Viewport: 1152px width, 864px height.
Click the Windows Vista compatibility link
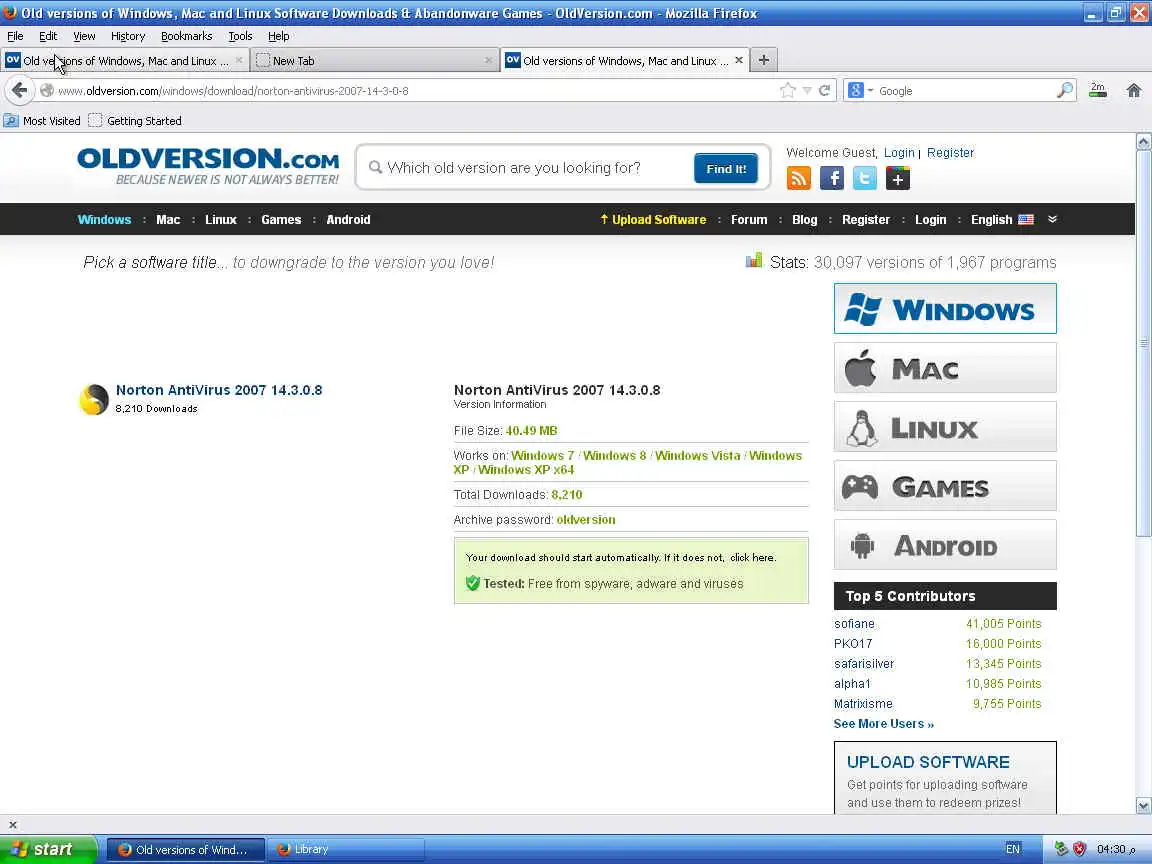[x=697, y=456]
